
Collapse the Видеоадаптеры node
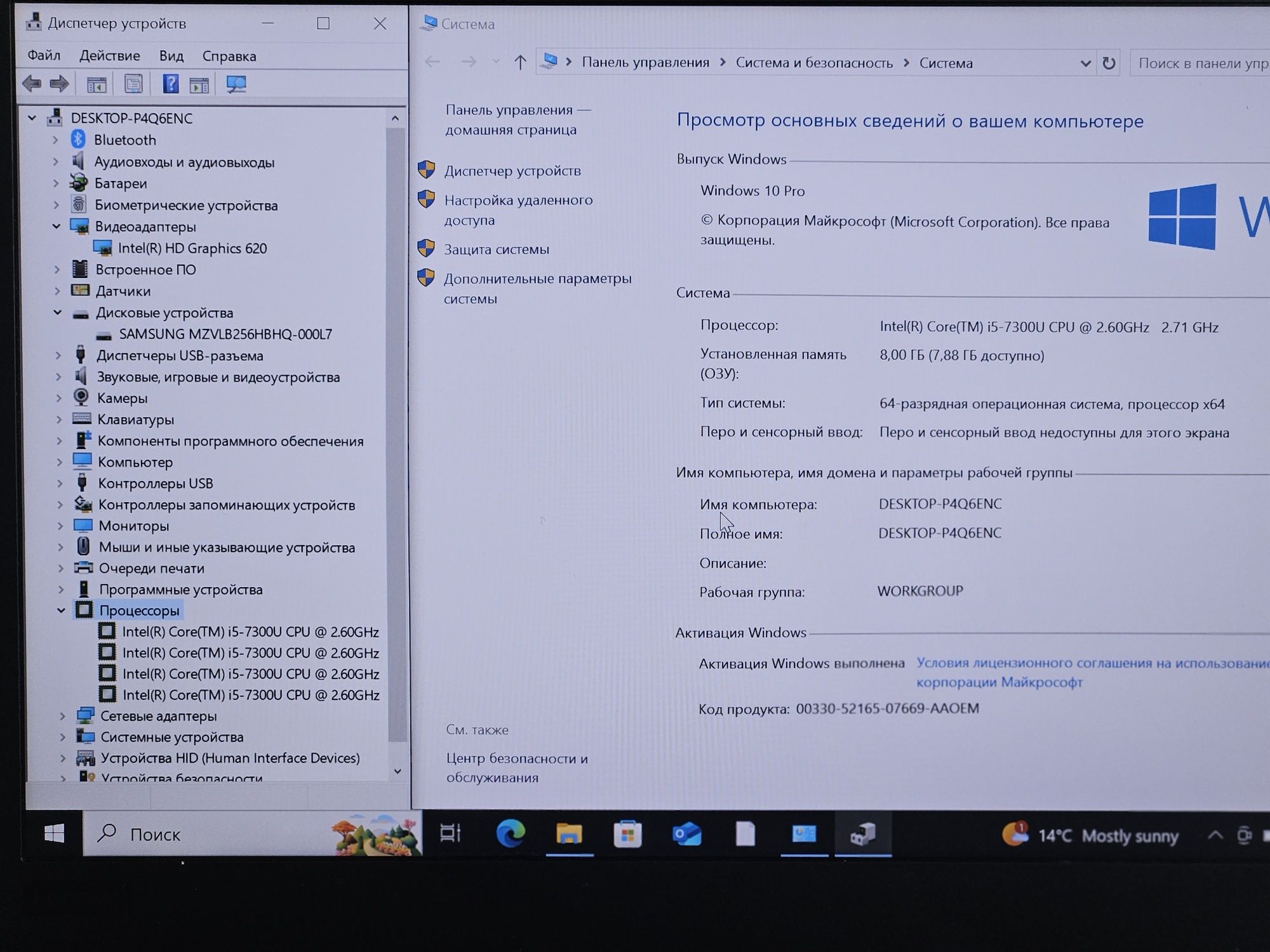pyautogui.click(x=56, y=226)
